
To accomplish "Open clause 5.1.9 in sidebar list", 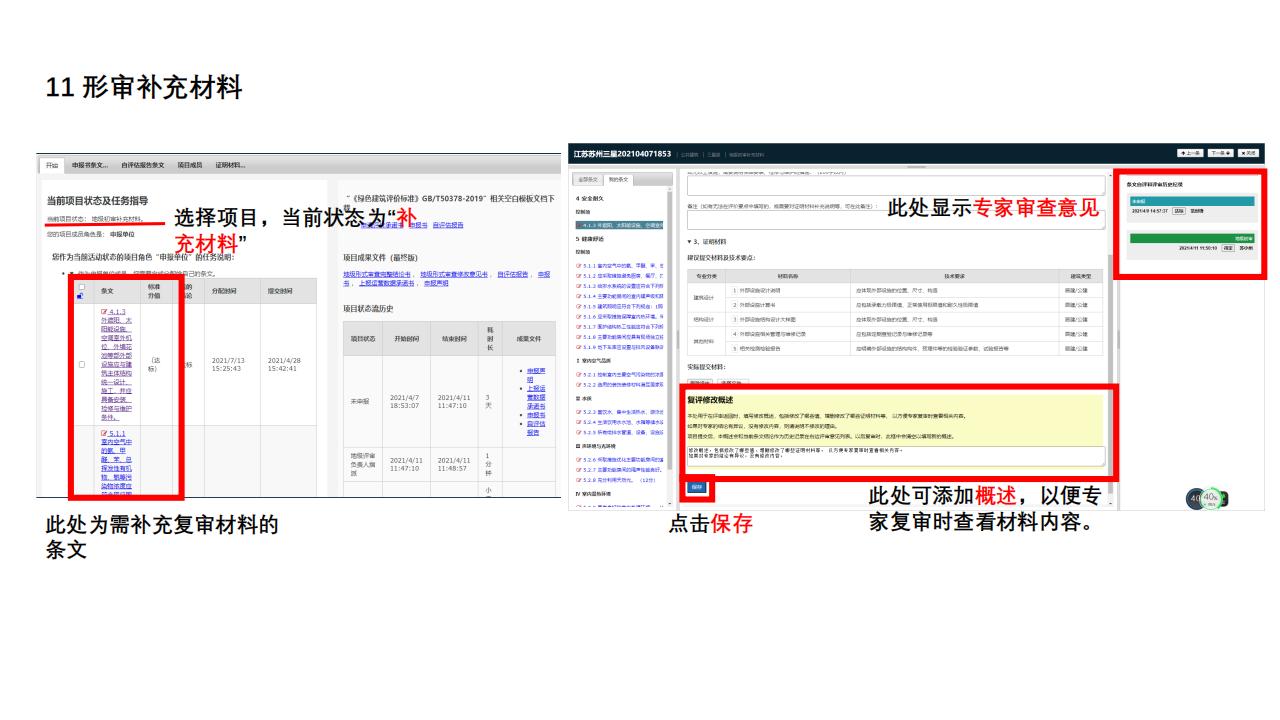I will [620, 347].
